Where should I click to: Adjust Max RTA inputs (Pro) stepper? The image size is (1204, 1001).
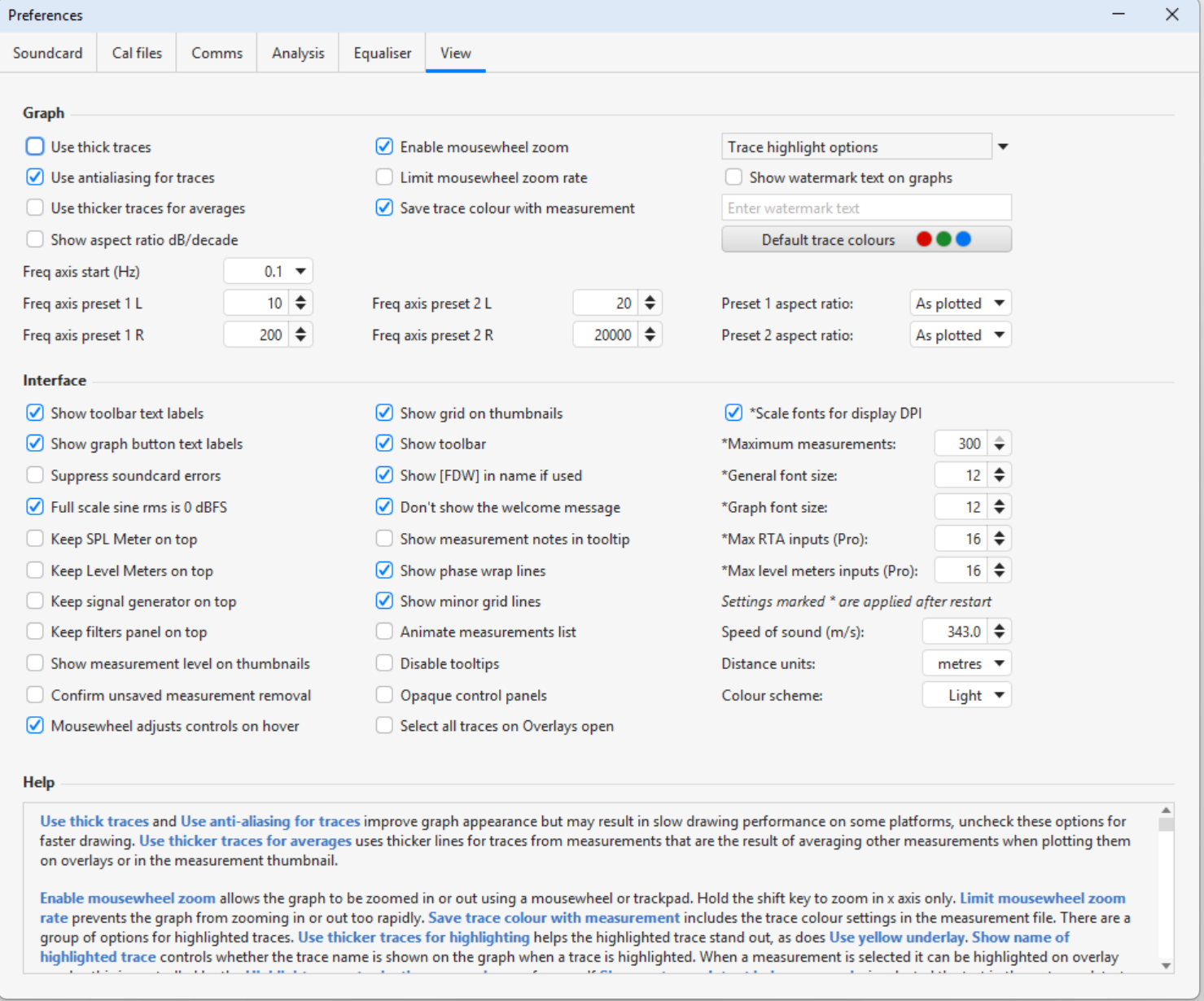[x=999, y=539]
